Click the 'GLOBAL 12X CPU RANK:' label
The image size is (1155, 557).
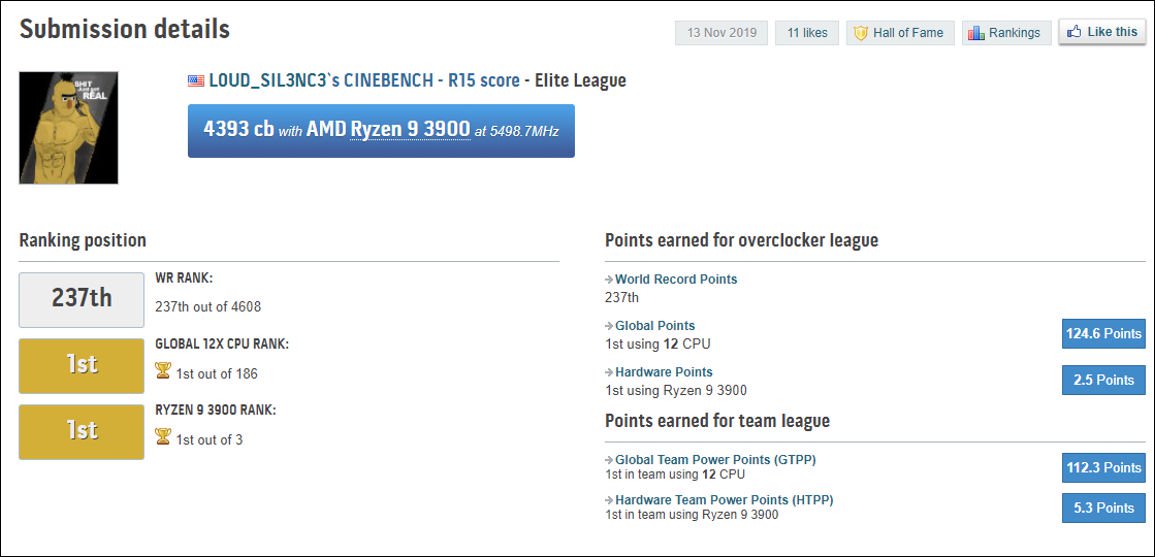(x=222, y=344)
